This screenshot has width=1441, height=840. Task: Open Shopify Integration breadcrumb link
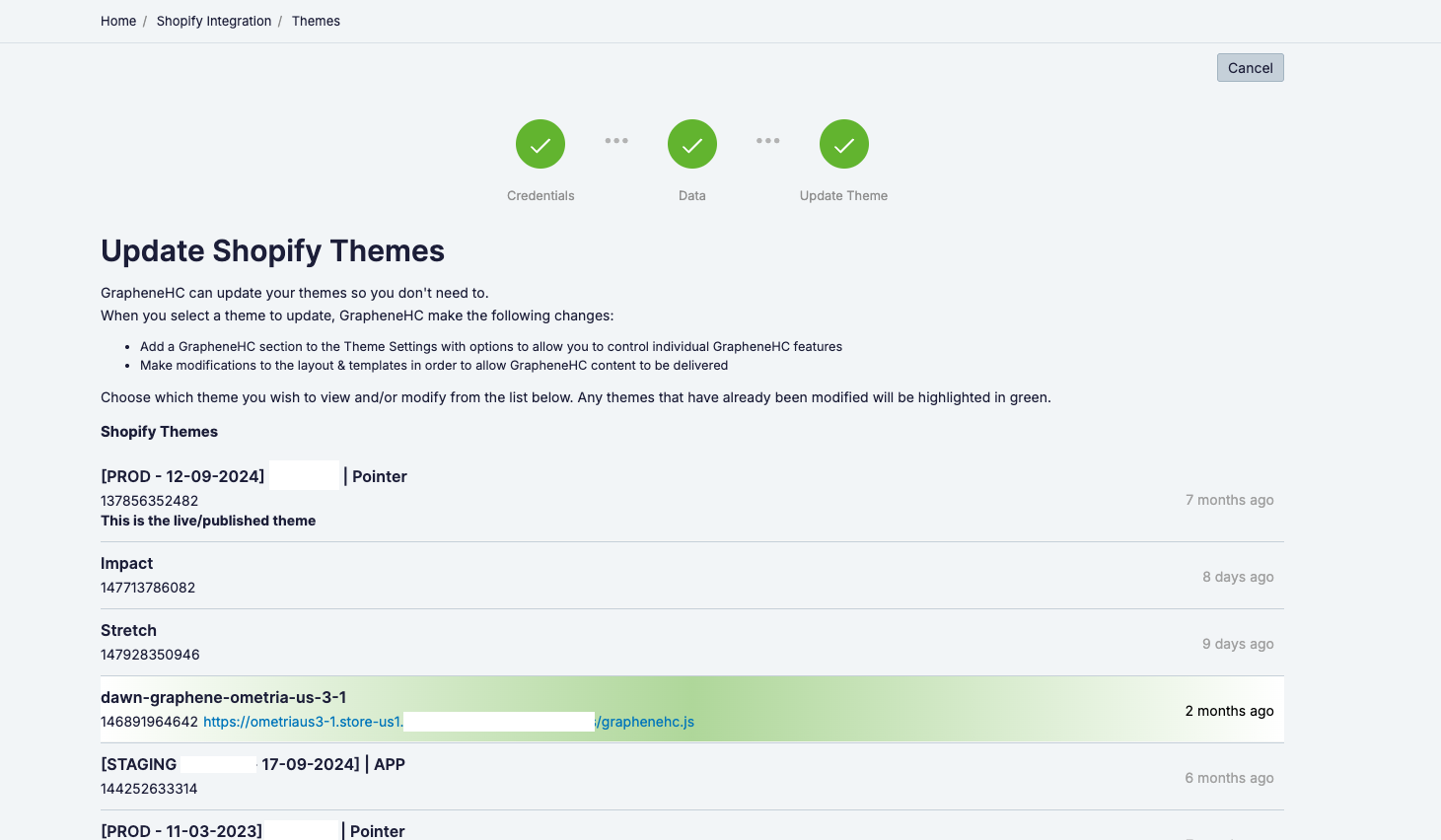click(x=214, y=21)
